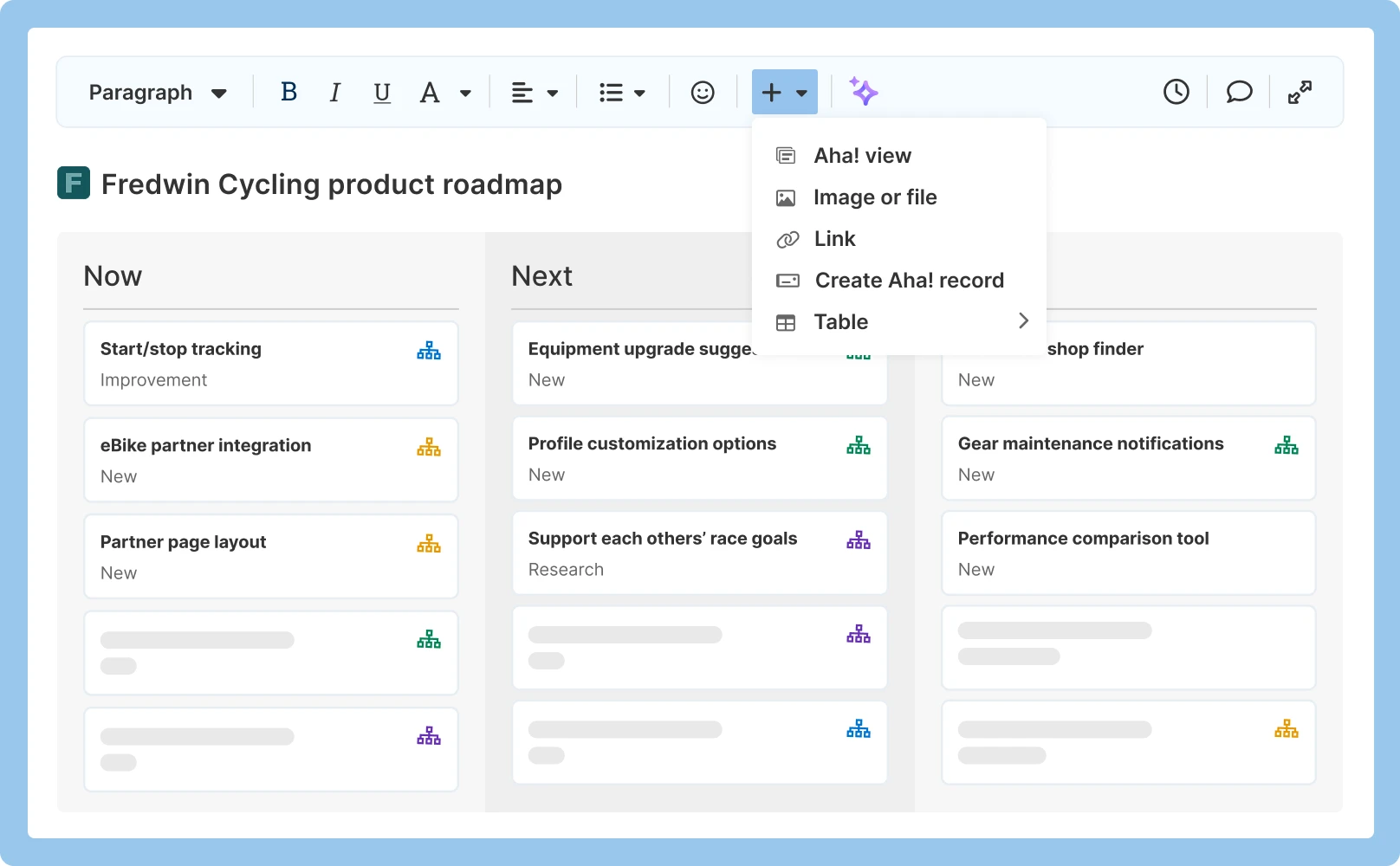
Task: Click hierarchy icon on Profile customization options card
Action: coord(858,444)
